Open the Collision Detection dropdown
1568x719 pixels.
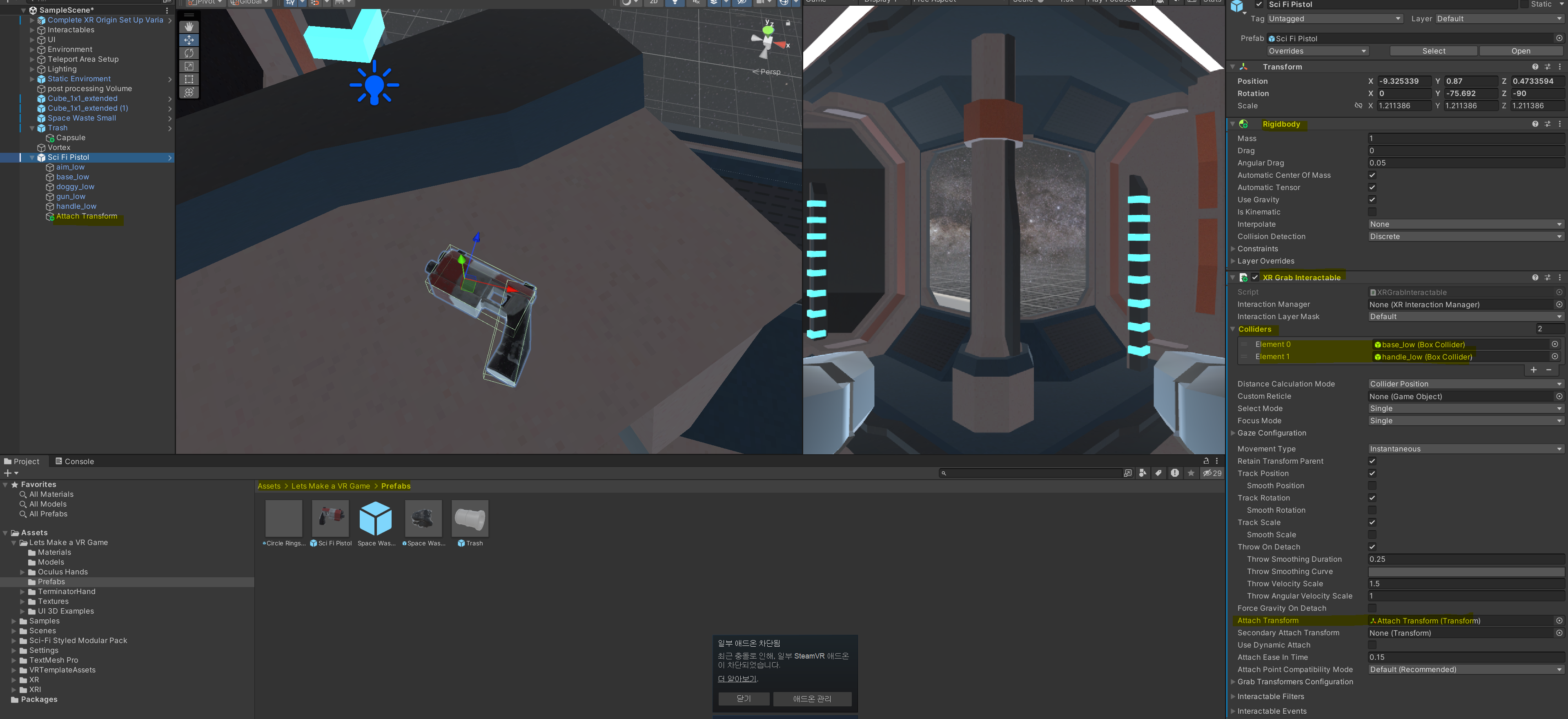(1465, 237)
